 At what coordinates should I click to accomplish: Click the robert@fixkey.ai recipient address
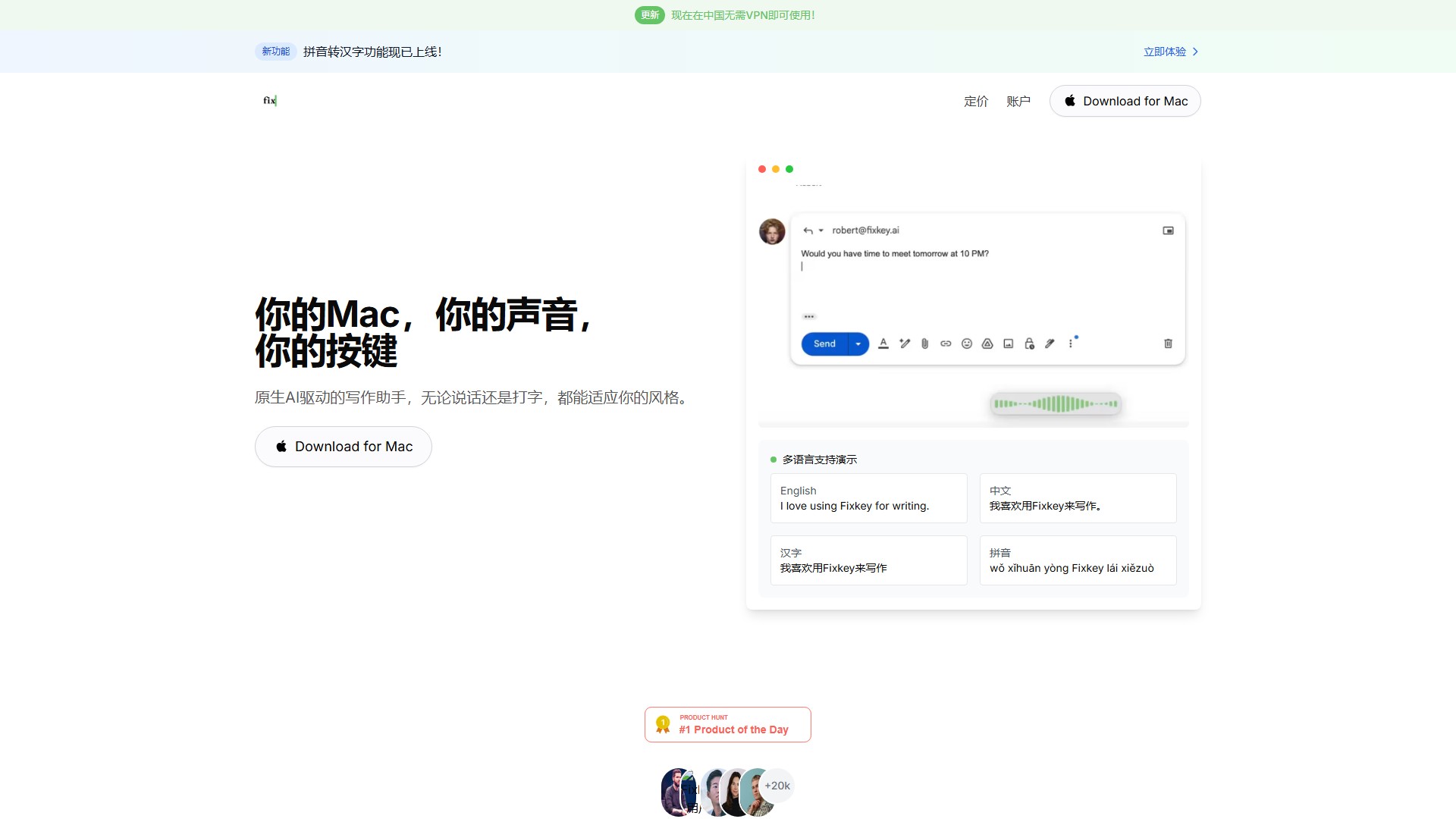tap(866, 231)
